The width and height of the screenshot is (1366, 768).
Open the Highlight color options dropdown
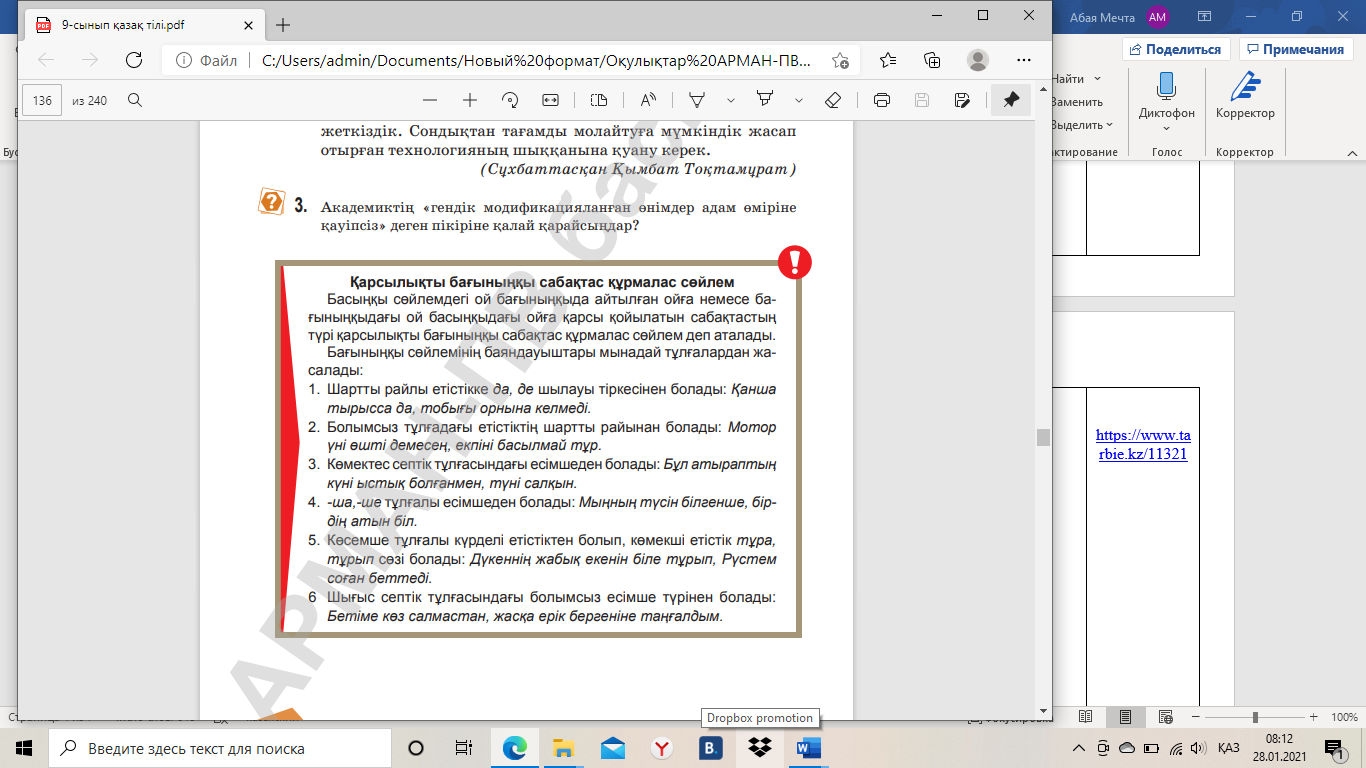tap(799, 100)
